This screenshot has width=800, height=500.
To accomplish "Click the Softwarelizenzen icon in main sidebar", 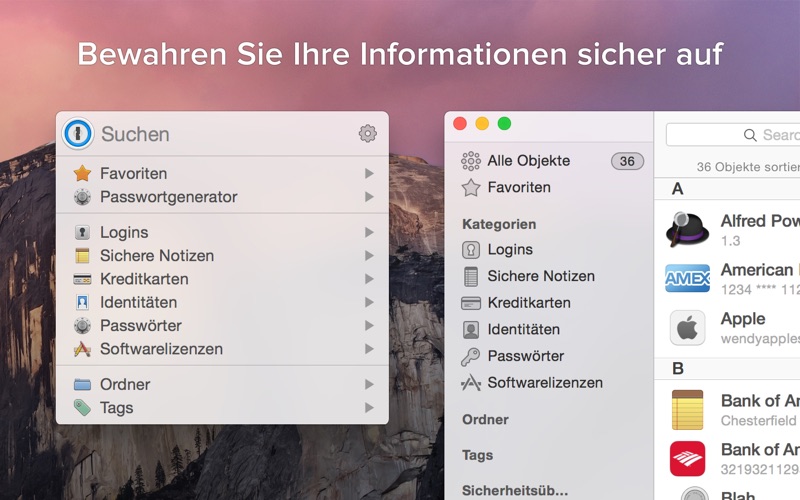I will pos(471,383).
